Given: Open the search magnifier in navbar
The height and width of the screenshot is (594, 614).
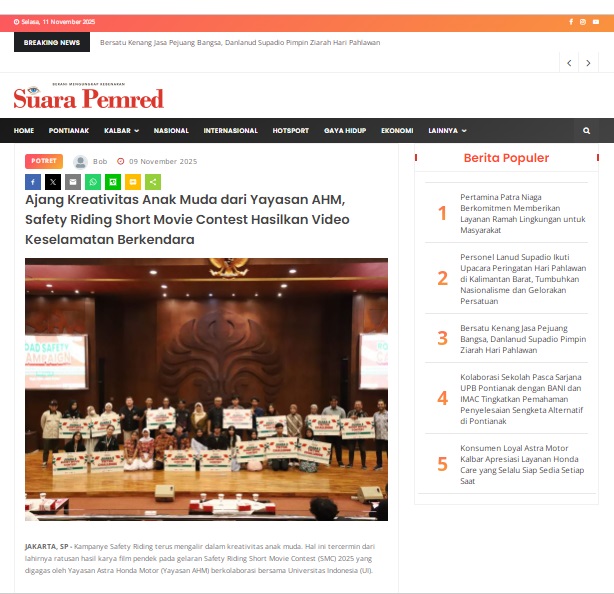Looking at the screenshot, I should [x=587, y=131].
